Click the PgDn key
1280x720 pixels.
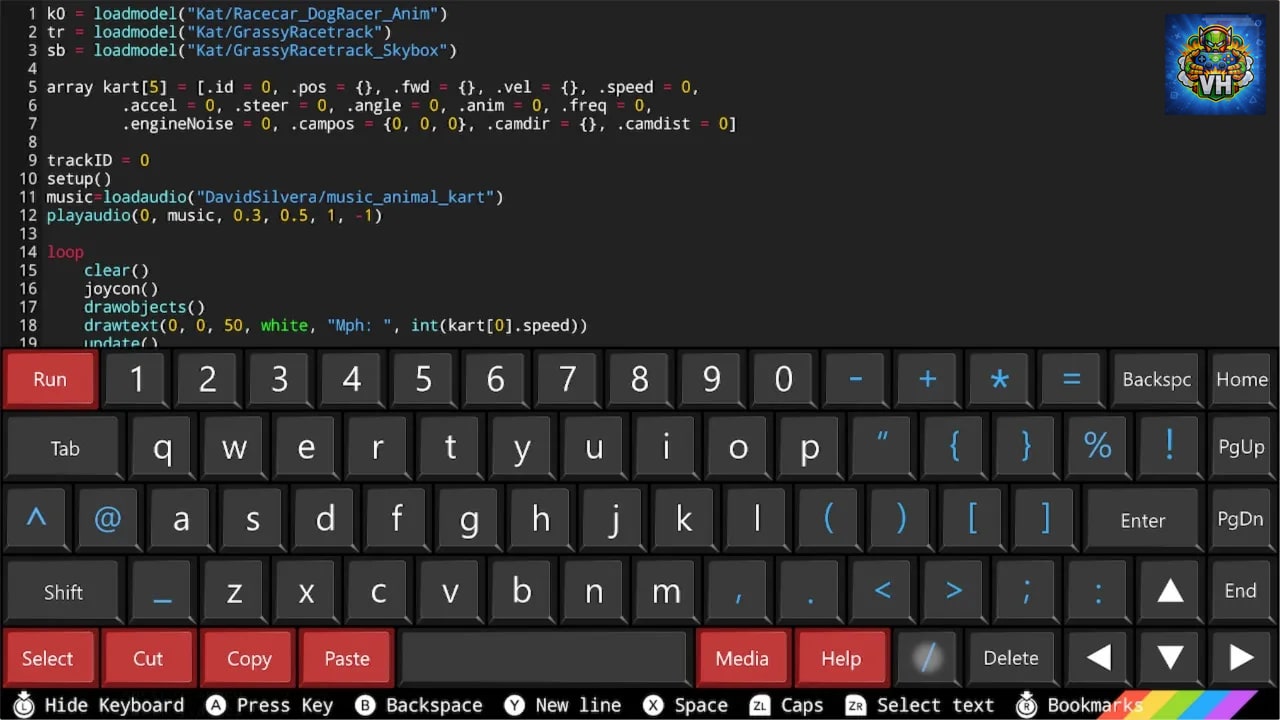coord(1241,519)
